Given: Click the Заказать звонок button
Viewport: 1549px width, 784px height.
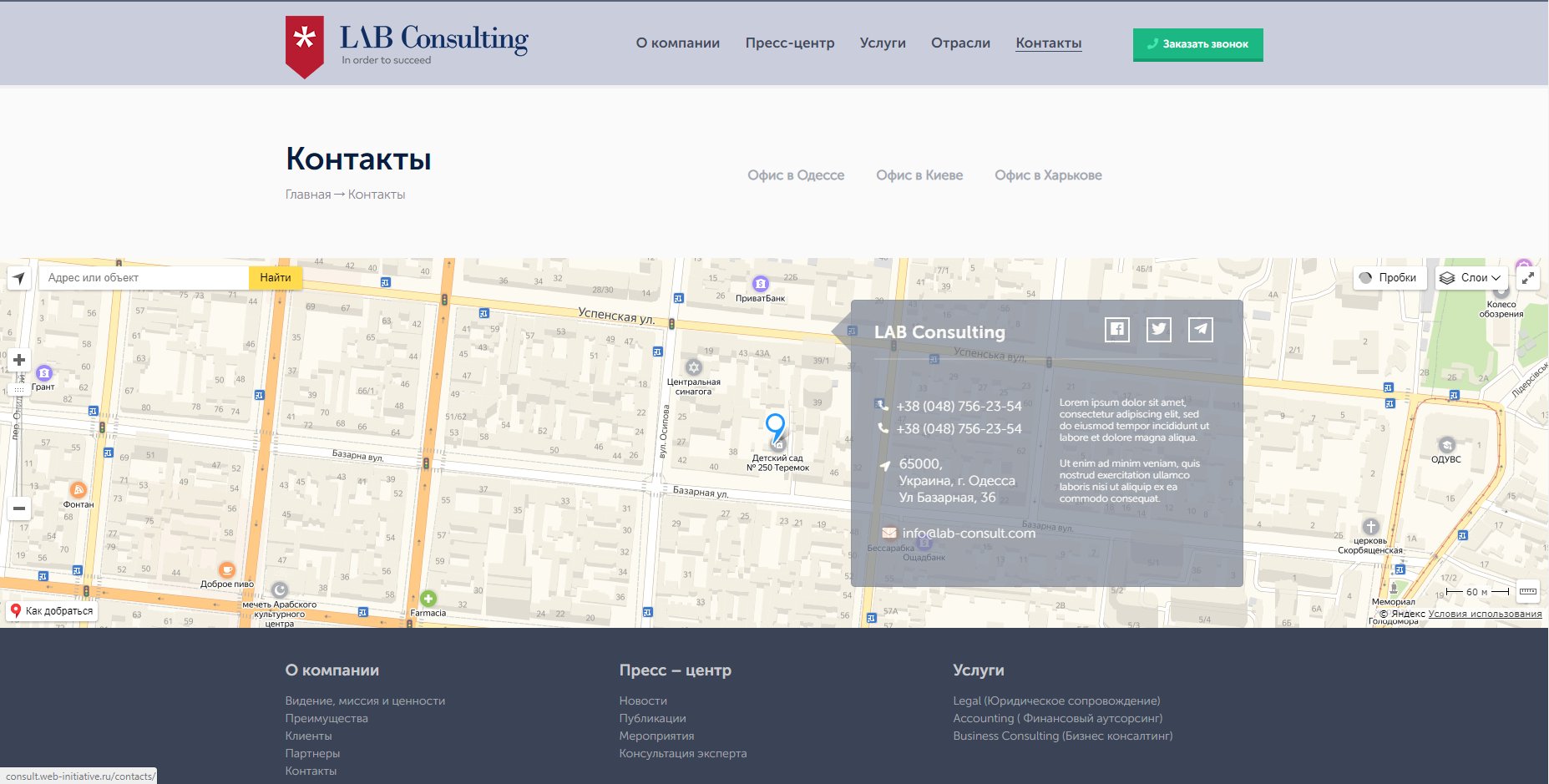Looking at the screenshot, I should point(1197,44).
